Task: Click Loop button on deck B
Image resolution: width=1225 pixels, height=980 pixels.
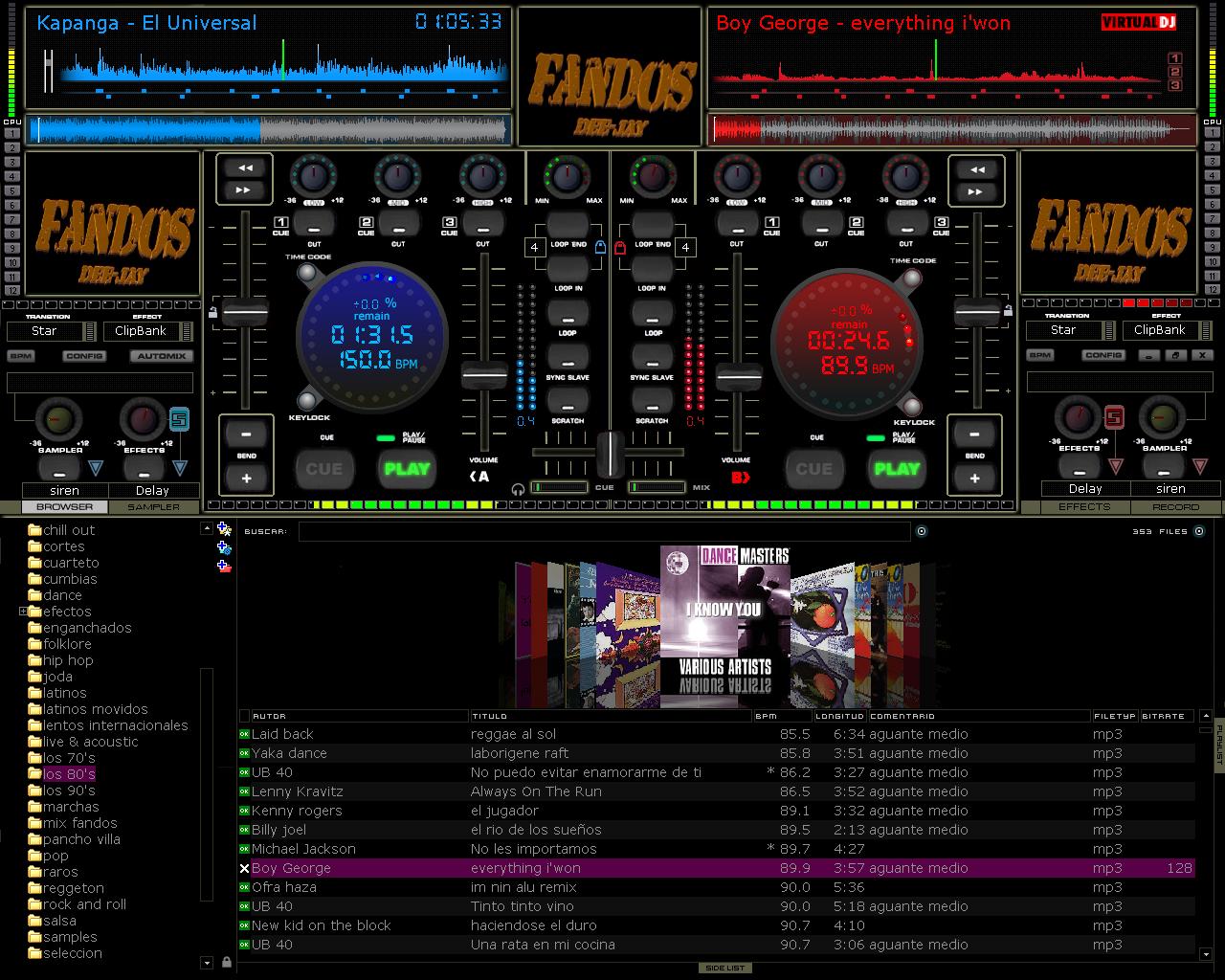Action: pos(653,313)
